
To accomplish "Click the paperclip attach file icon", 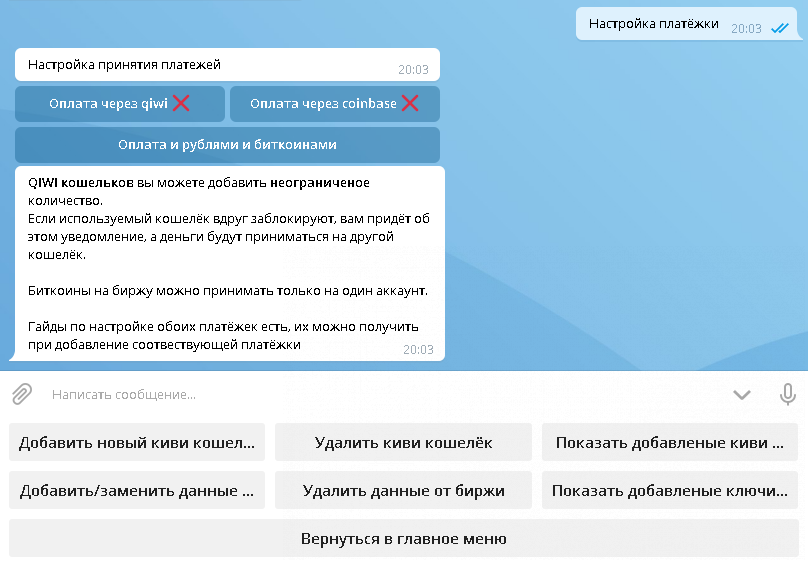I will (x=22, y=394).
